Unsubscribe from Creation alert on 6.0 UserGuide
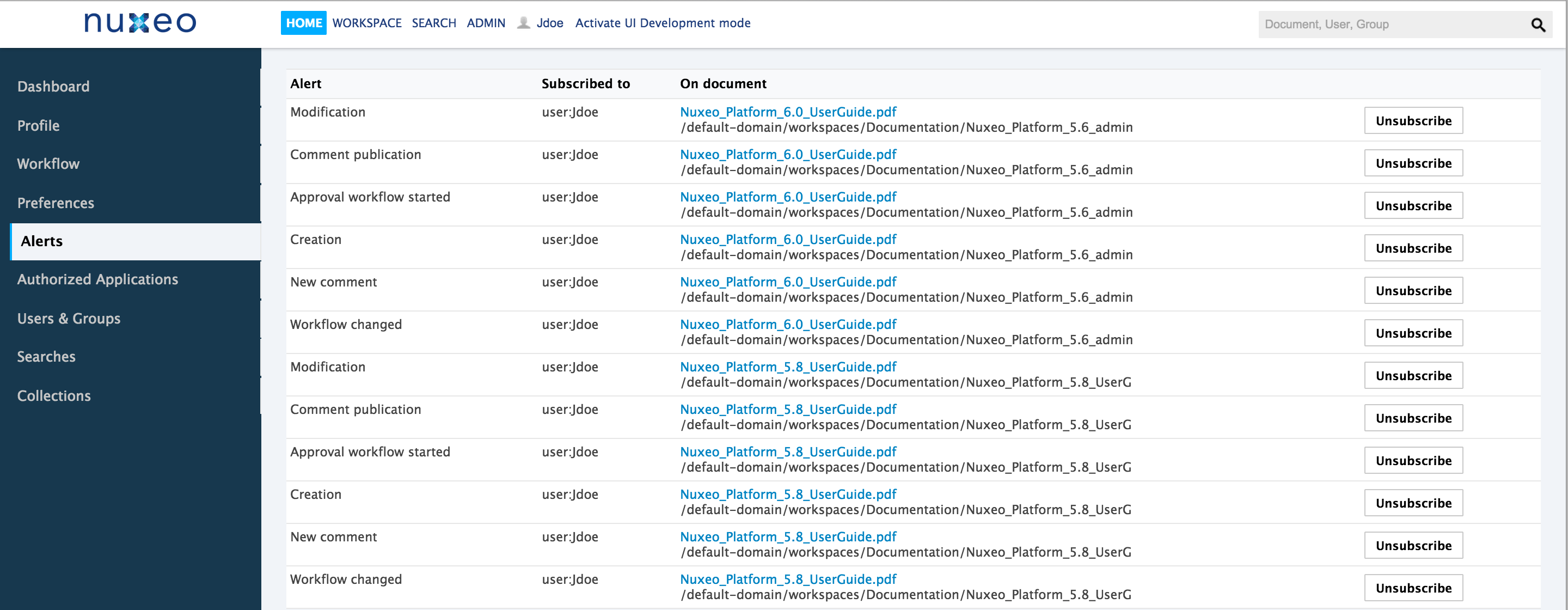The width and height of the screenshot is (1568, 610). [x=1413, y=248]
